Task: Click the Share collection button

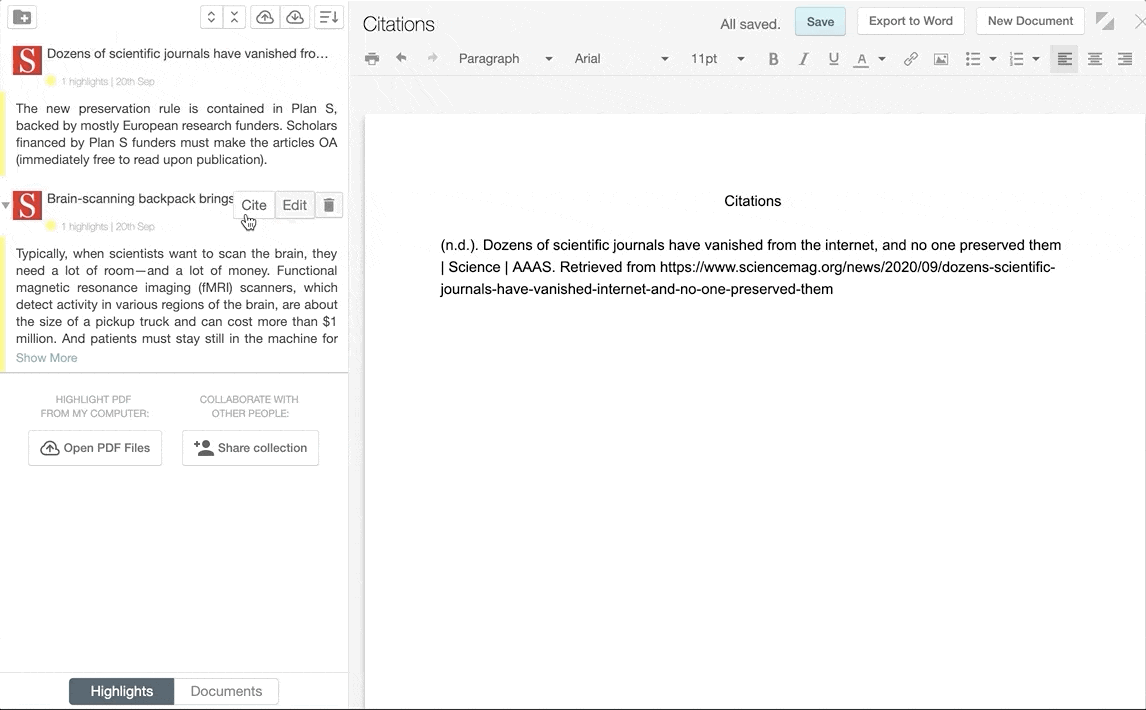Action: click(250, 447)
